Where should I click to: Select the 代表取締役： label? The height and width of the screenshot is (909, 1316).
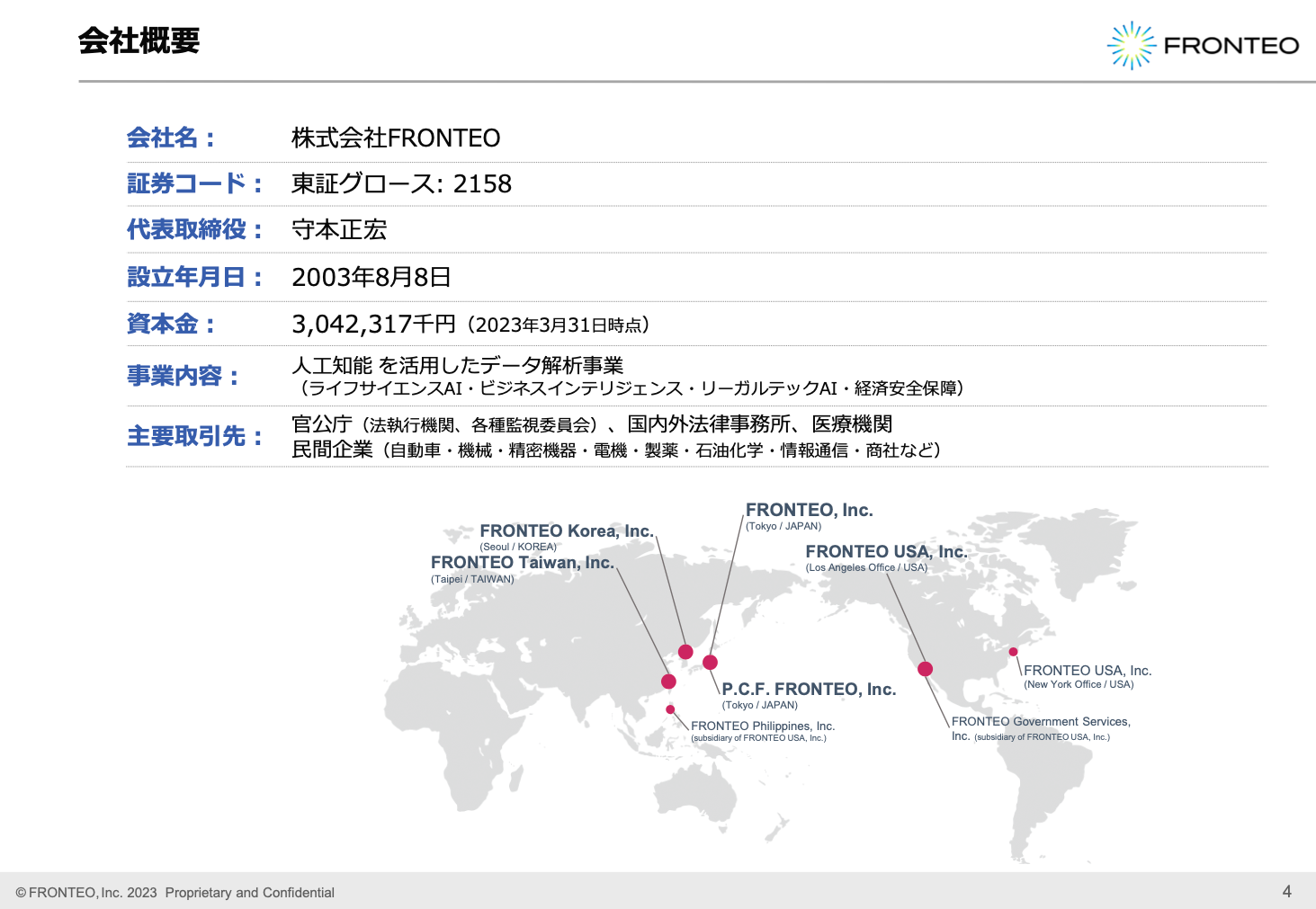[x=195, y=229]
